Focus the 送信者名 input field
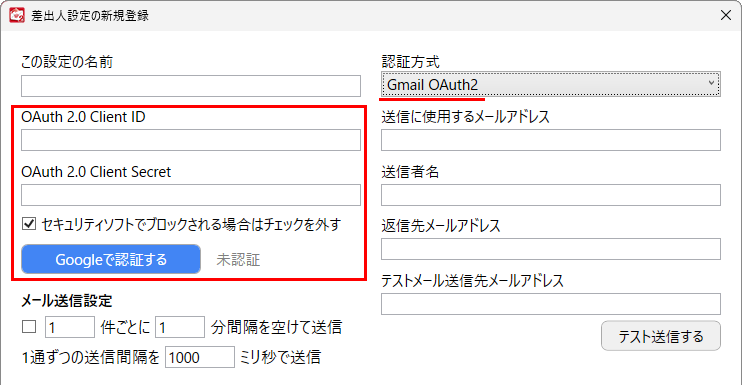 [x=551, y=195]
